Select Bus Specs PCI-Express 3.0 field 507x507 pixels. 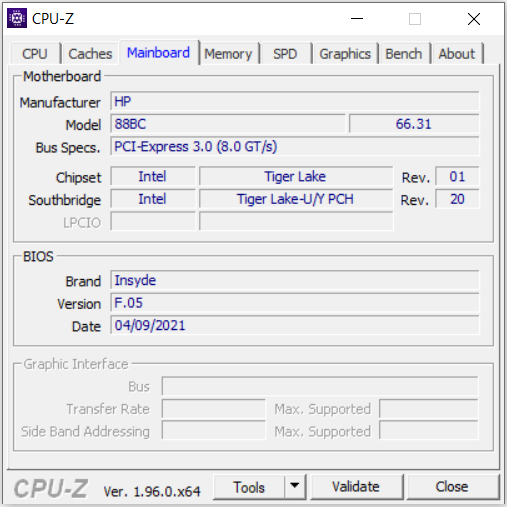tap(295, 147)
